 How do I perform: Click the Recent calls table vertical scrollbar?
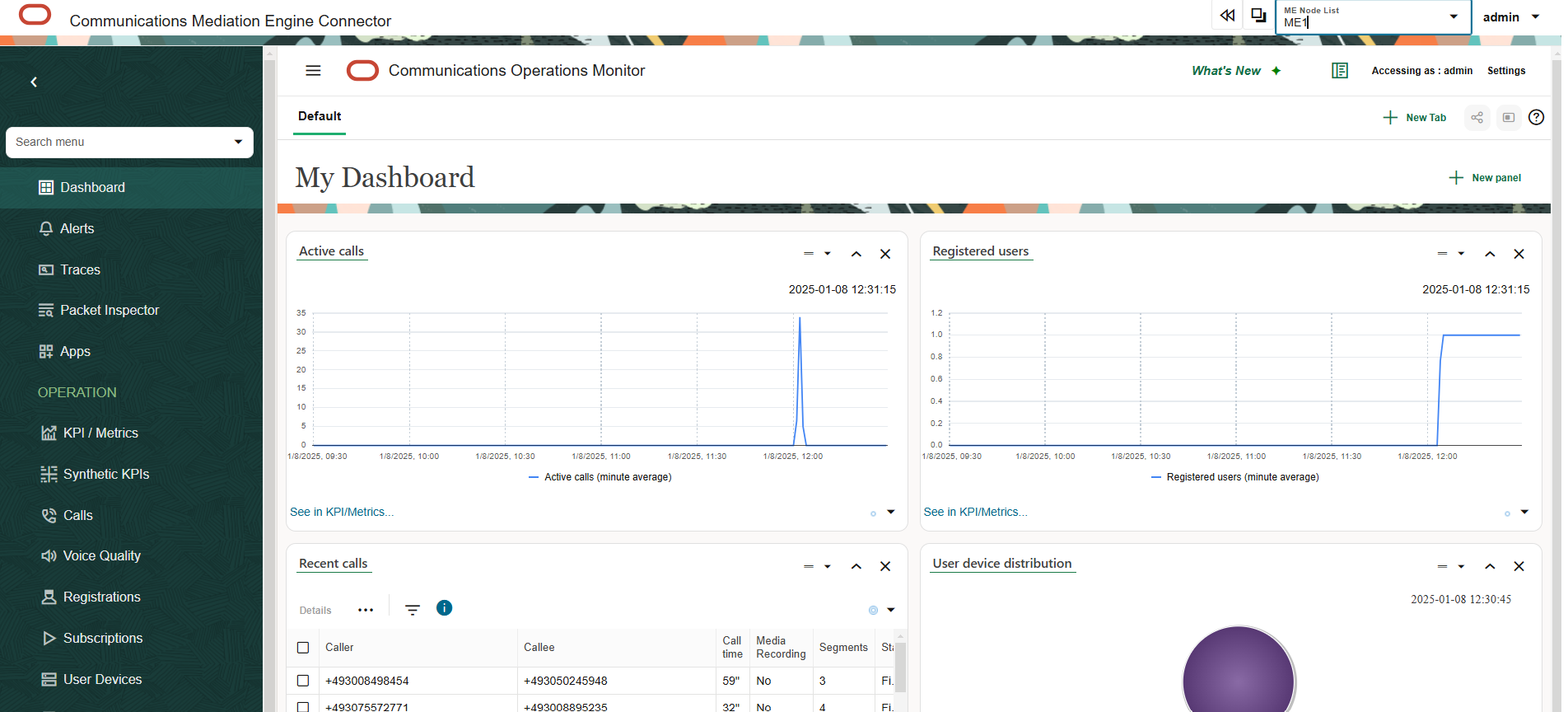(x=901, y=667)
